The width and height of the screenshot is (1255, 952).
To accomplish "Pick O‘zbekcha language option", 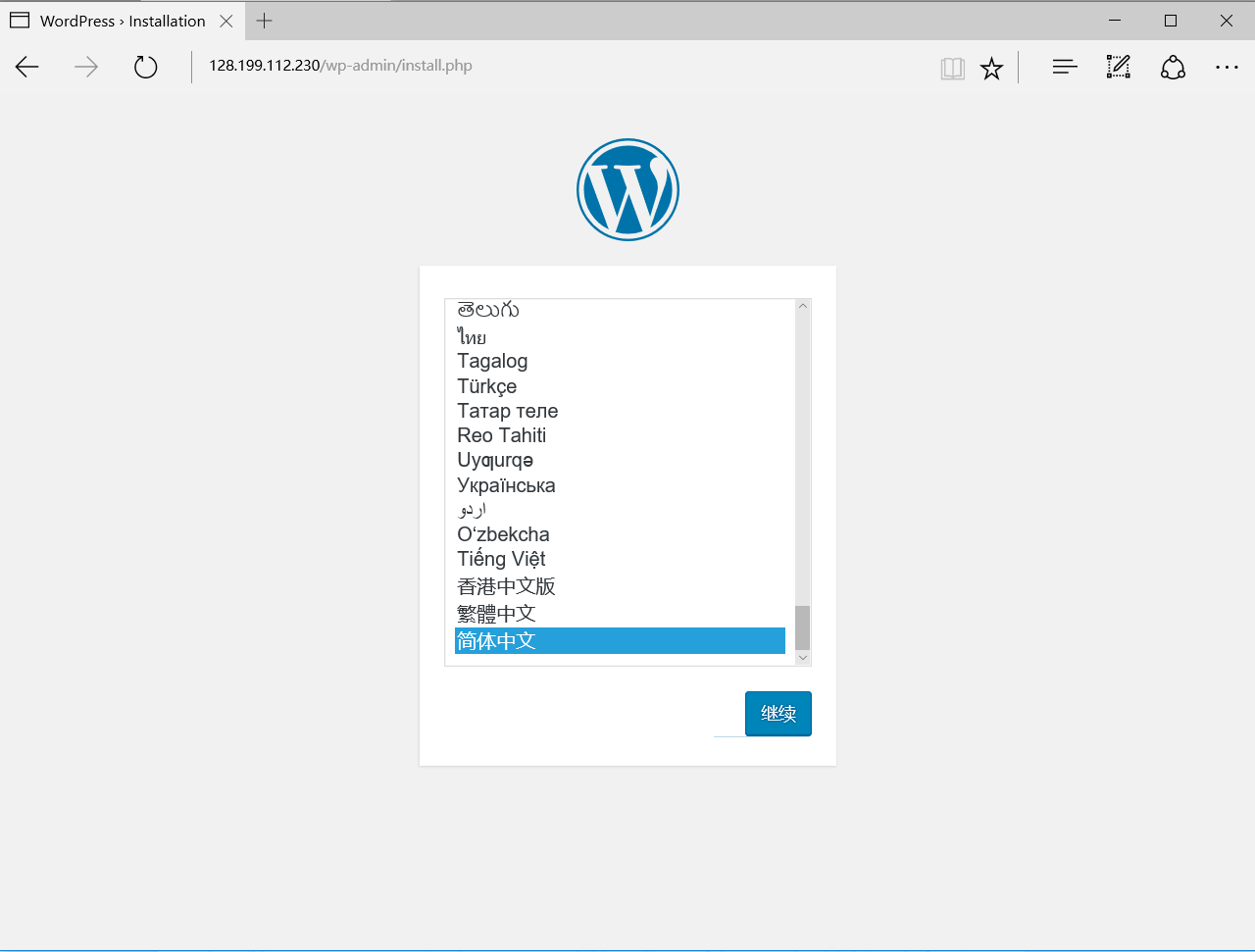I will 620,534.
